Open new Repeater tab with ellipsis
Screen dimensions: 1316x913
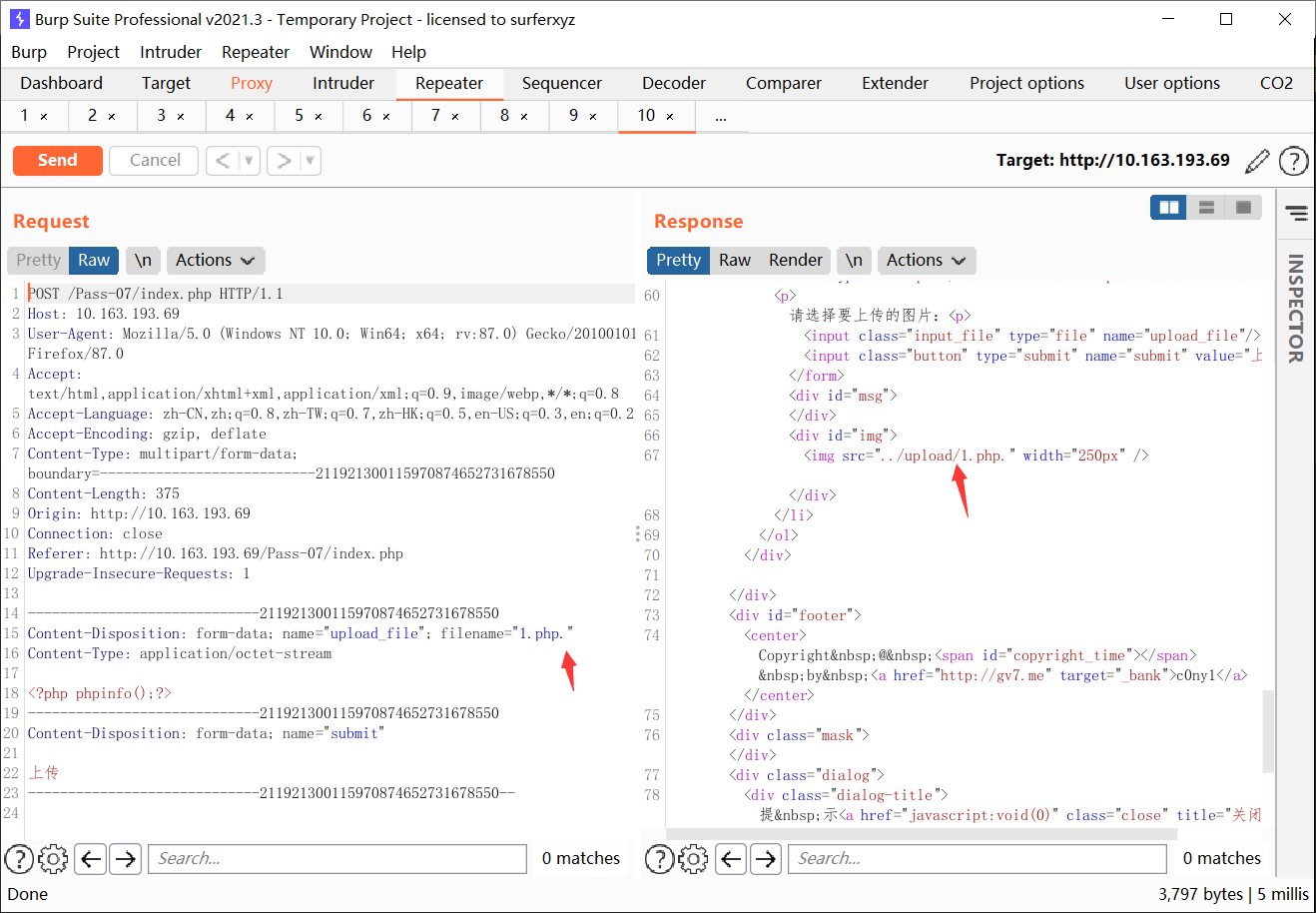tap(721, 117)
